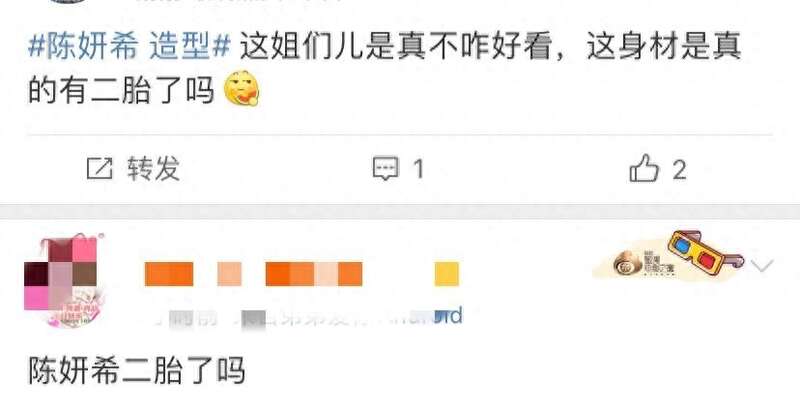Open the #陈妍希 造型# hashtag topic
The height and width of the screenshot is (407, 800).
(130, 46)
